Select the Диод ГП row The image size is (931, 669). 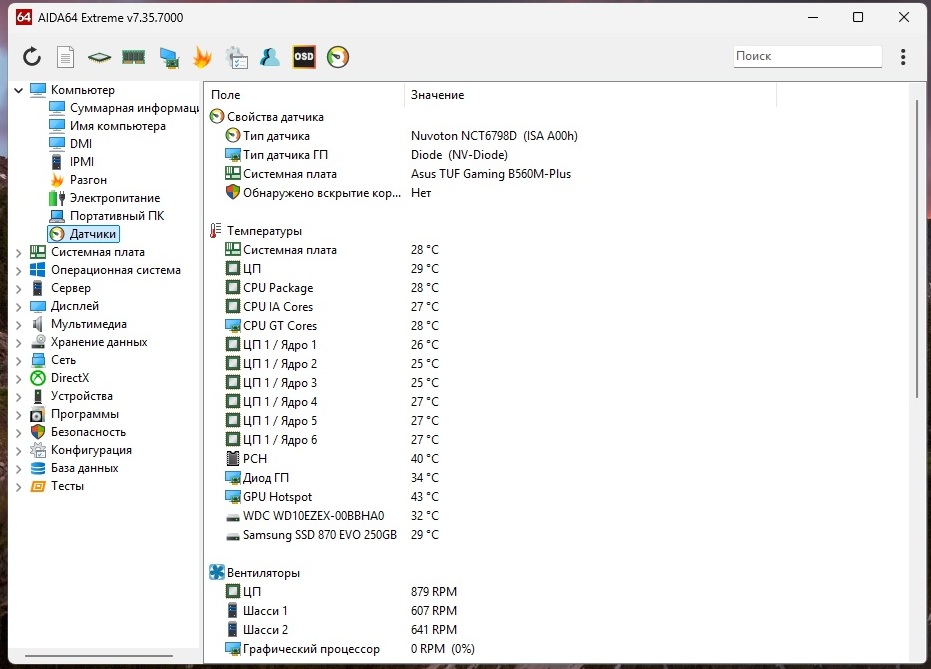pos(331,478)
